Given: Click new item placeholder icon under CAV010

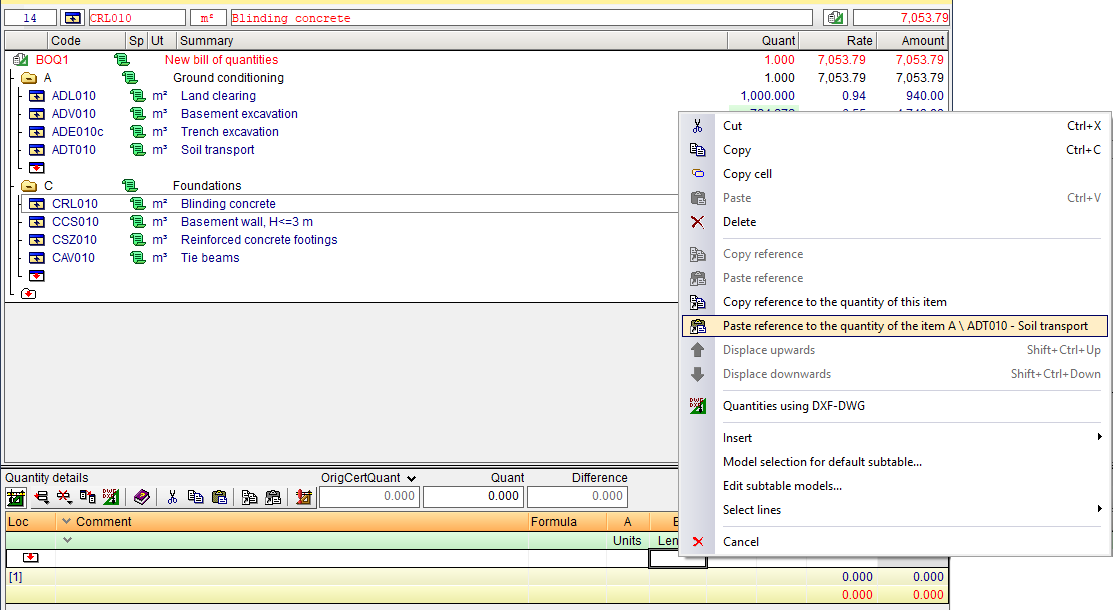Looking at the screenshot, I should point(36,276).
